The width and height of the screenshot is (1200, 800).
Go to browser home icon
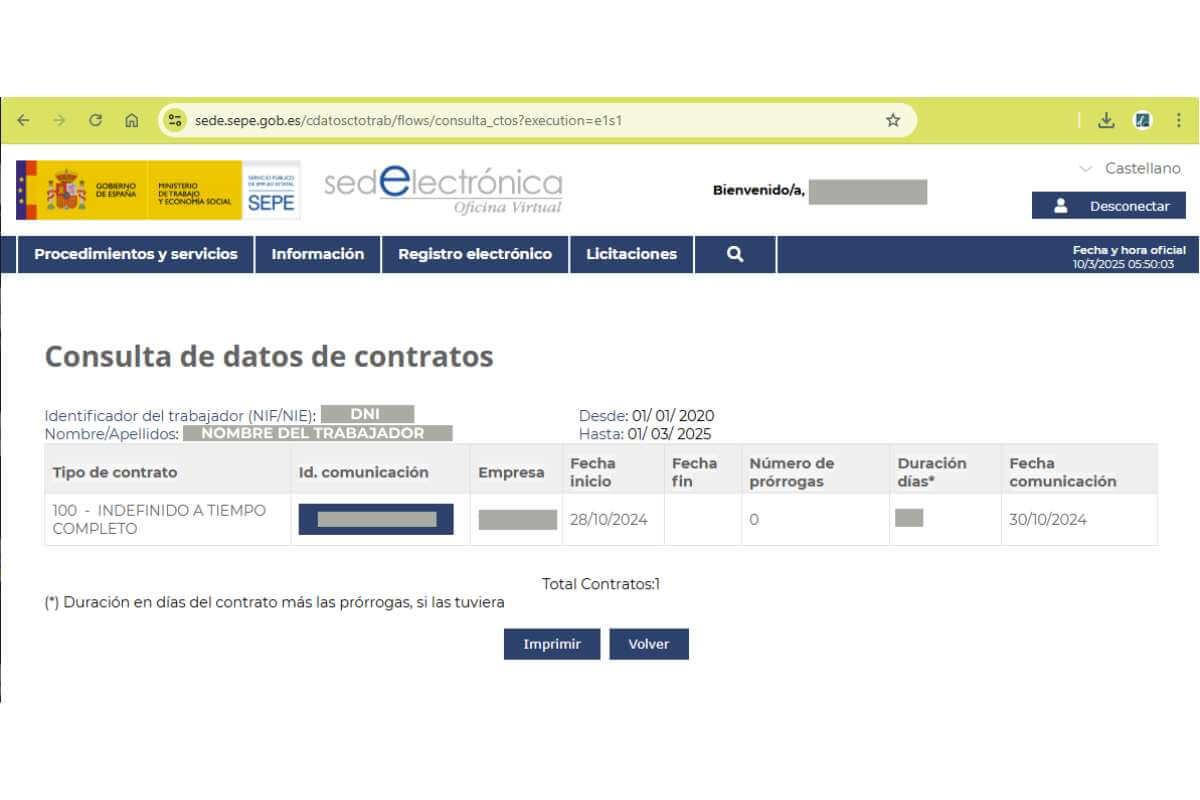pos(132,120)
